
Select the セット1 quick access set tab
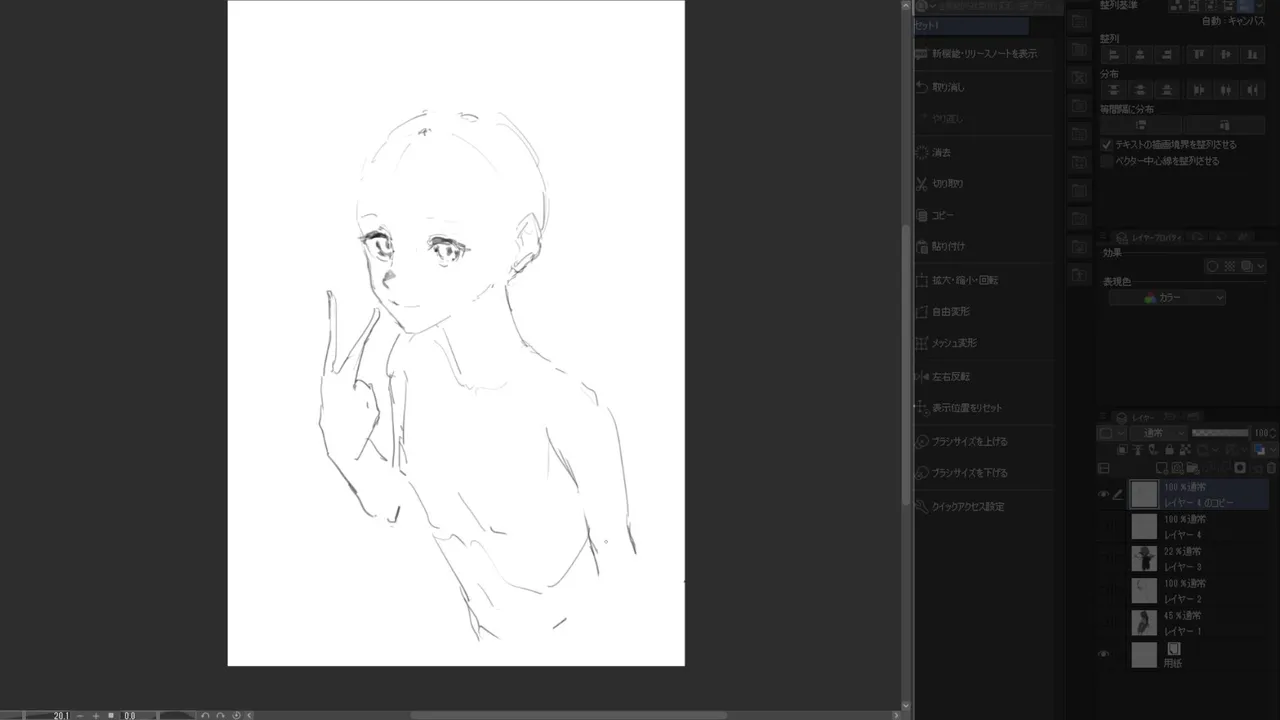coord(970,26)
